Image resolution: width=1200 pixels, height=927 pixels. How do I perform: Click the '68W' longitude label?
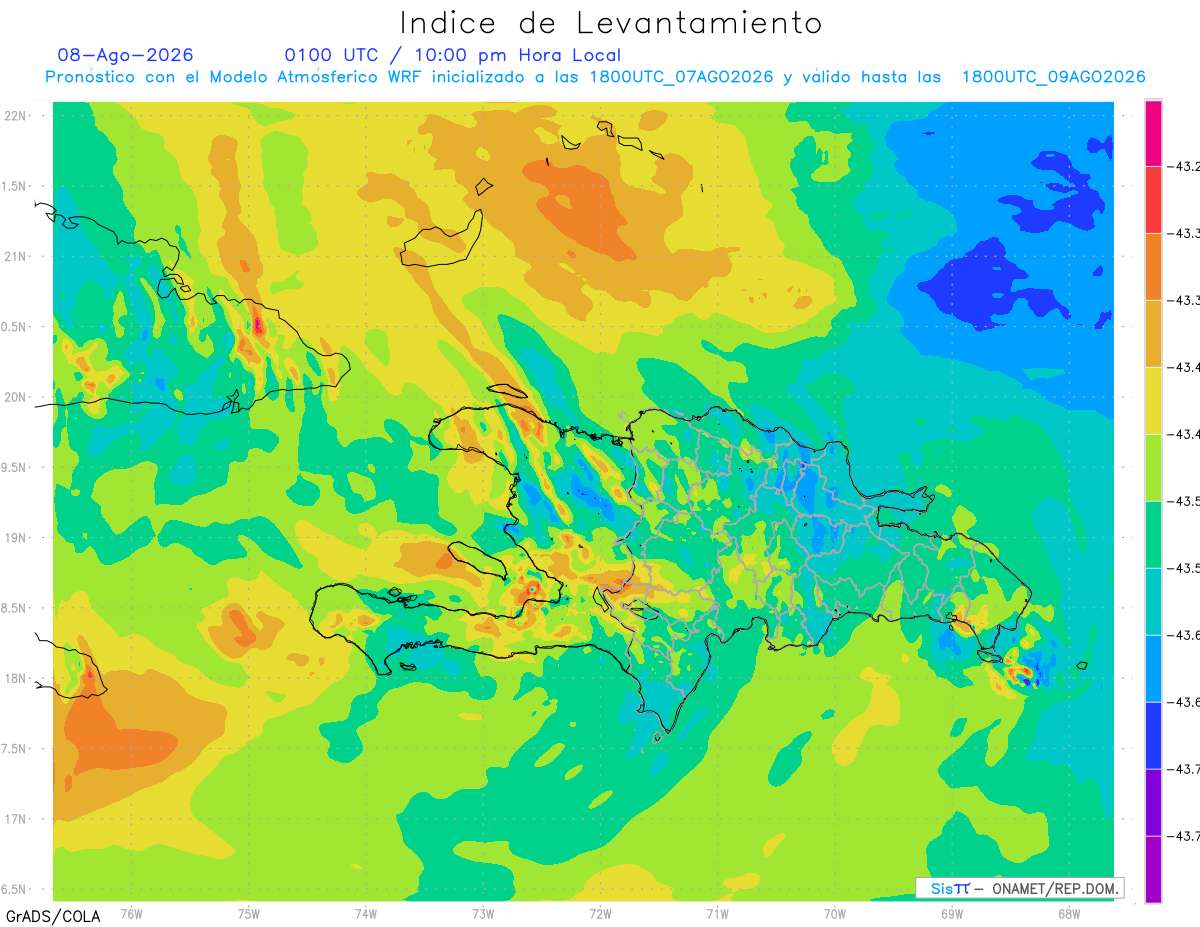tap(1069, 913)
